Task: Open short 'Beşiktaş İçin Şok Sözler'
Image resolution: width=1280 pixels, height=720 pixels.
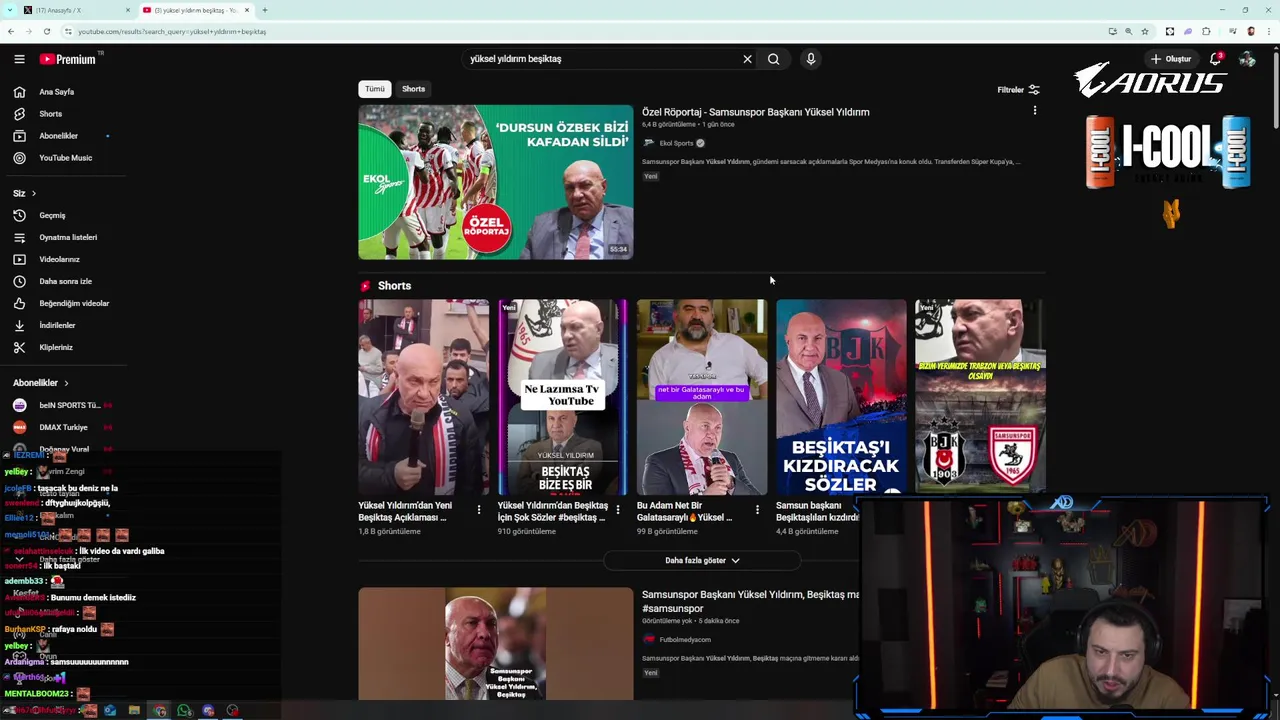Action: [x=562, y=397]
